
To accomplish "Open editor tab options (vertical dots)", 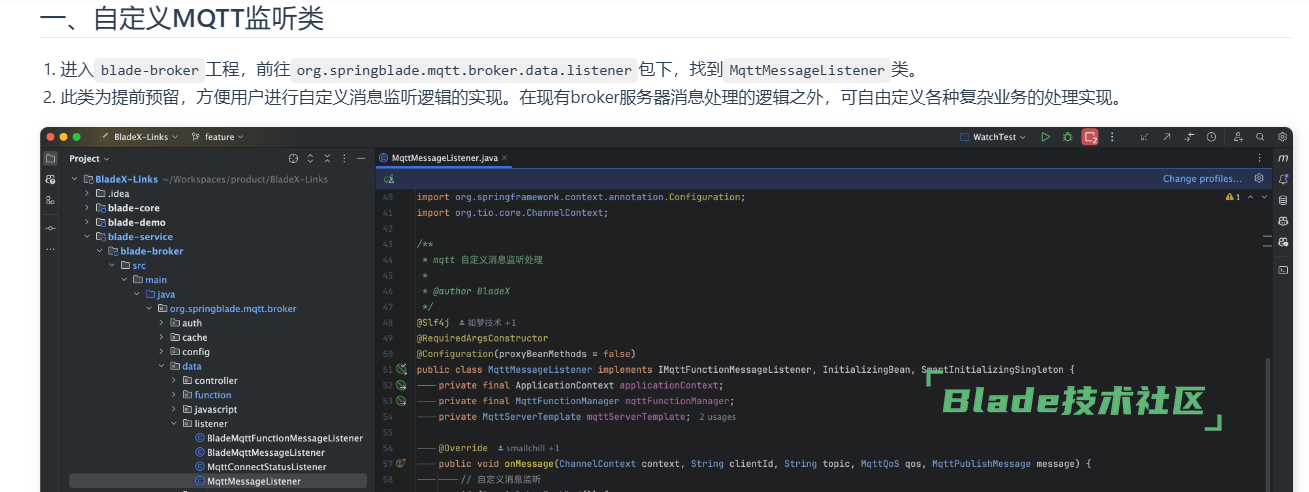I will tap(1259, 158).
